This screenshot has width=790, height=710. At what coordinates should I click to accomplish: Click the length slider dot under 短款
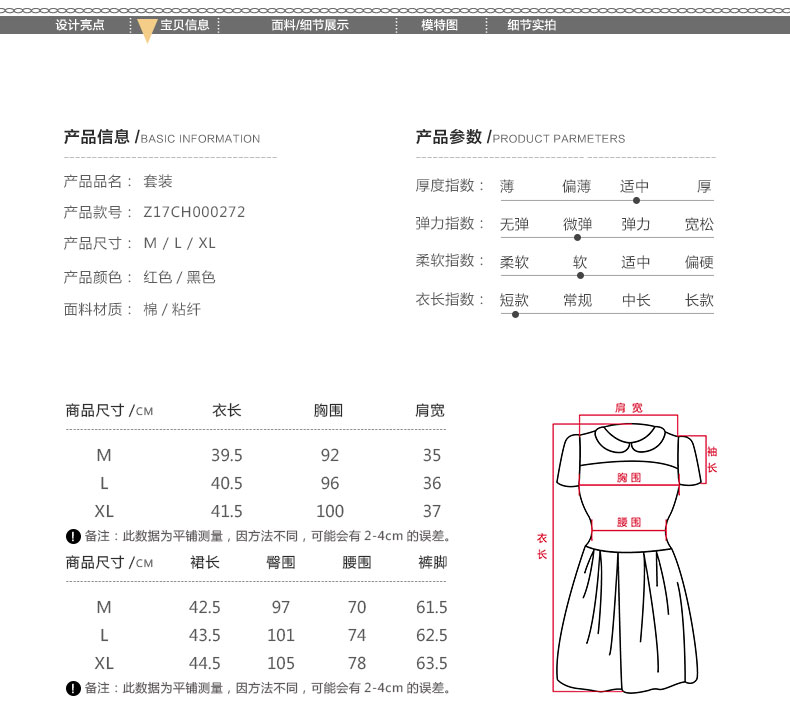tap(515, 314)
